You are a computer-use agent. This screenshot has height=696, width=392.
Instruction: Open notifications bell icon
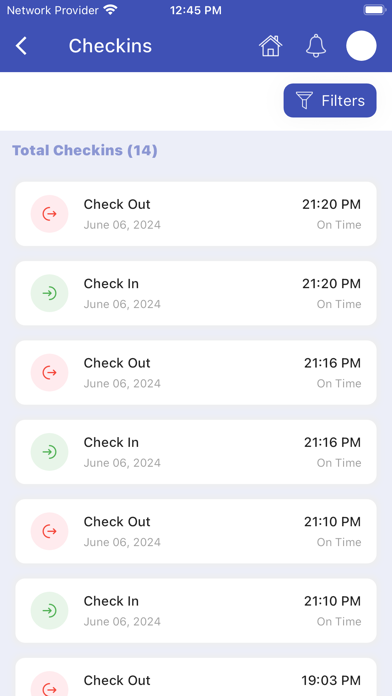[316, 46]
